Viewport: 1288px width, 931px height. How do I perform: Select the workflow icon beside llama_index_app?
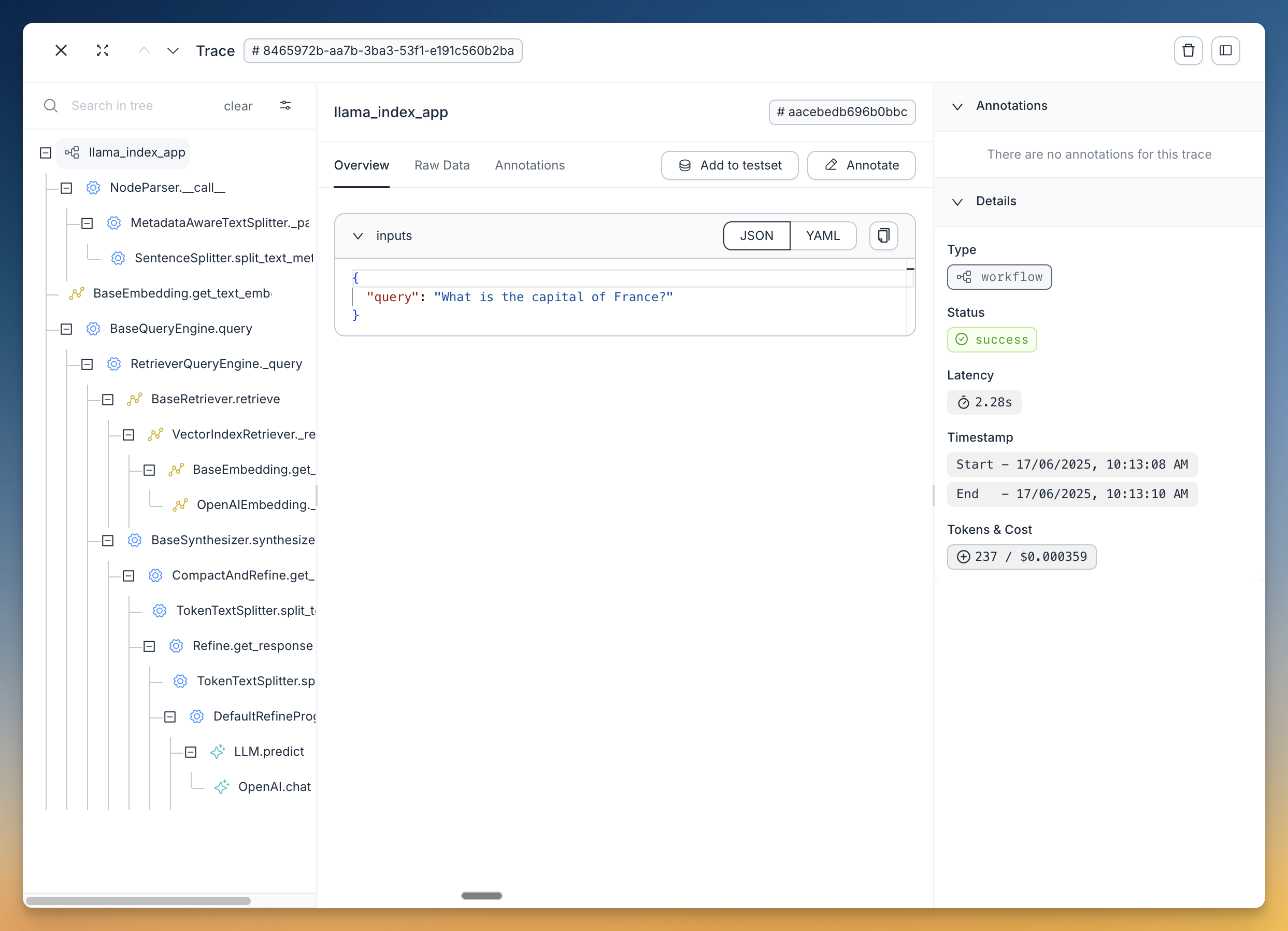[71, 152]
